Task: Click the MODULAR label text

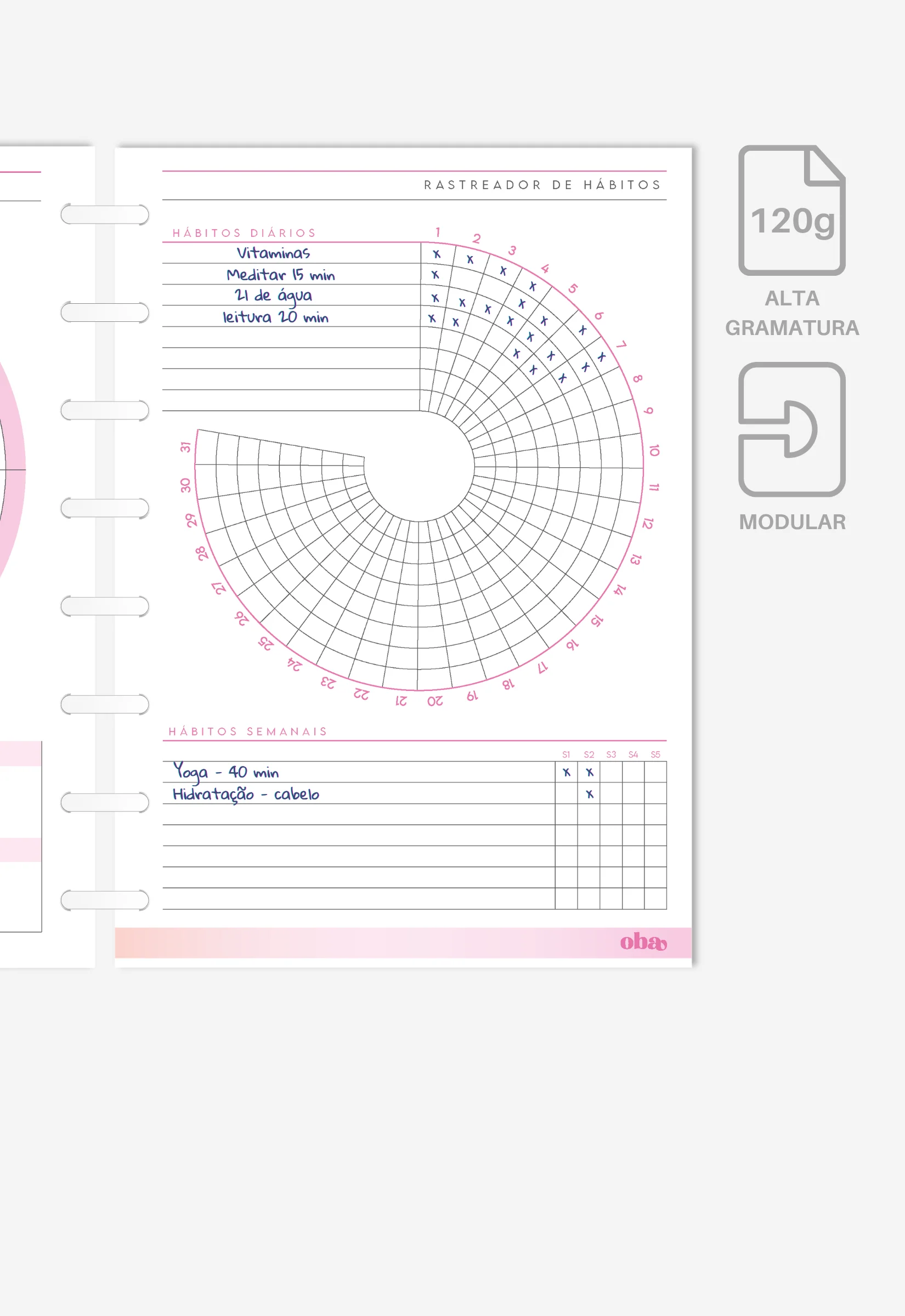Action: coord(791,522)
